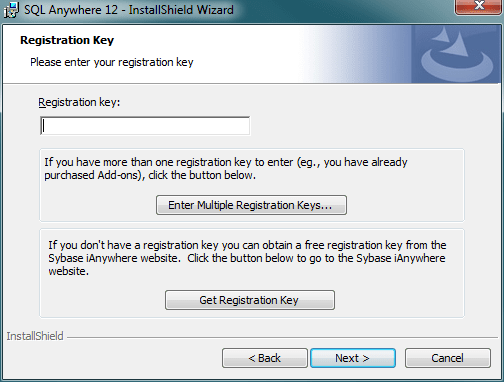Viewport: 504px width, 382px height.
Task: Click the word "website." ending second paragraph
Action: 69,271
